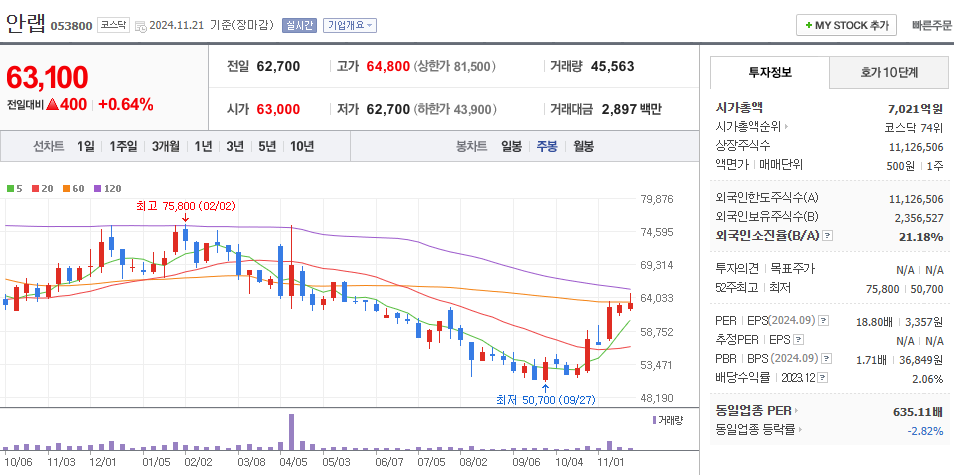Select the 1년 line chart period

pos(203,147)
